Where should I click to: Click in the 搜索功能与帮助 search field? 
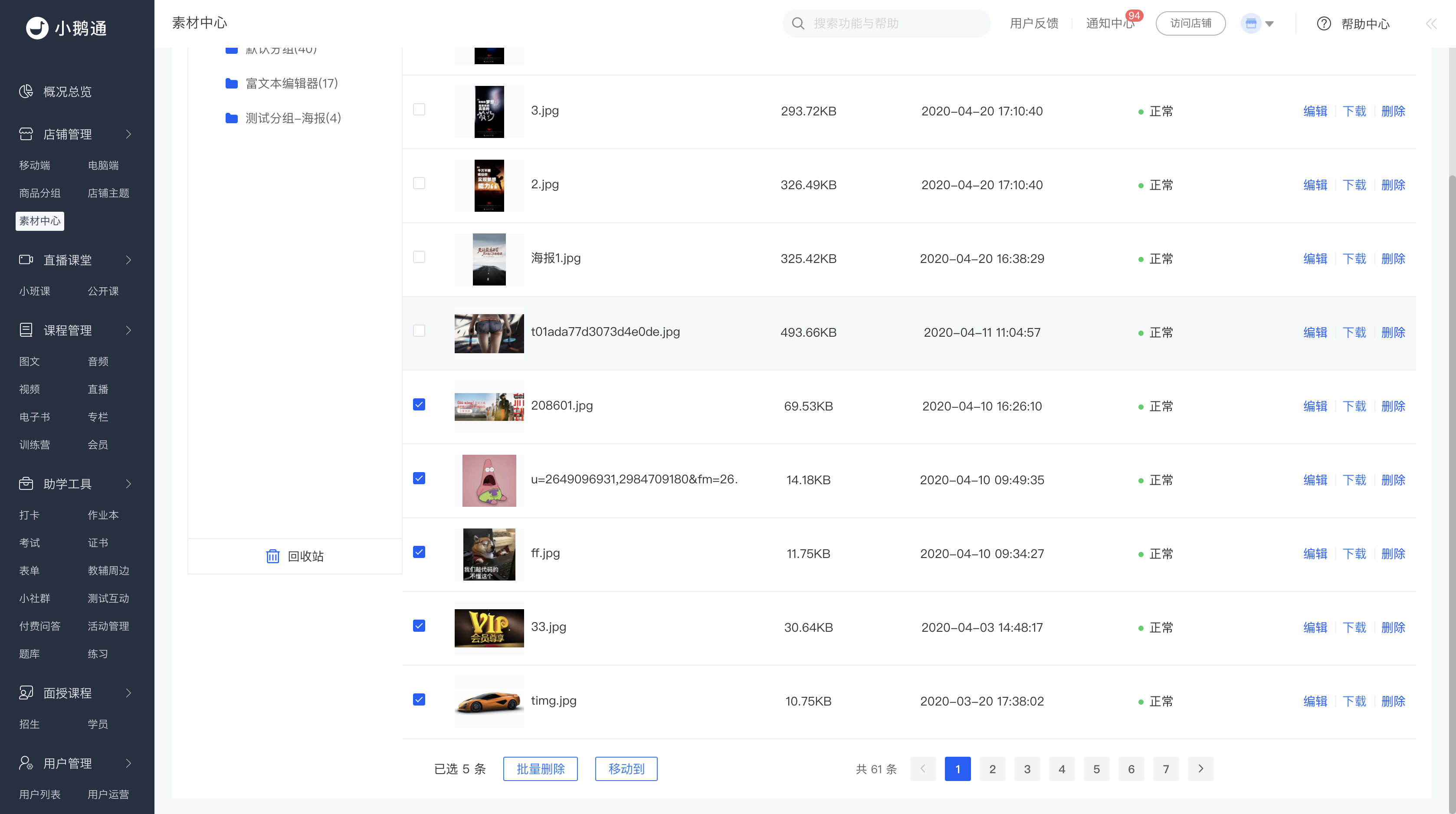point(886,23)
